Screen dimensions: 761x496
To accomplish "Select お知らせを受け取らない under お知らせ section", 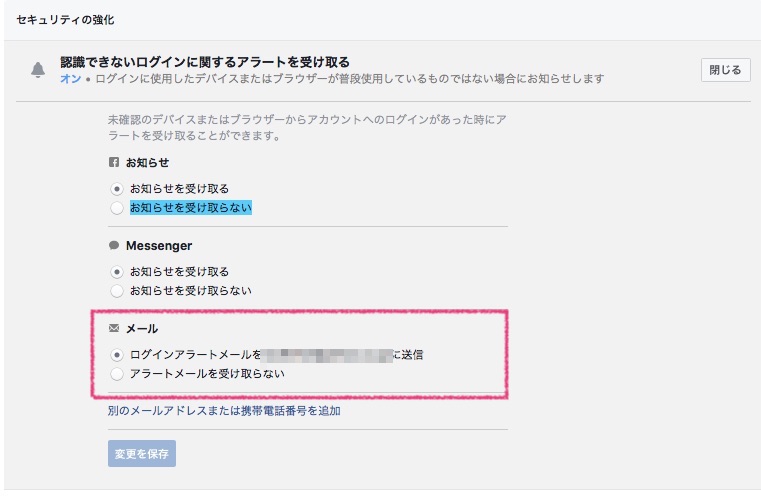I will (116, 208).
